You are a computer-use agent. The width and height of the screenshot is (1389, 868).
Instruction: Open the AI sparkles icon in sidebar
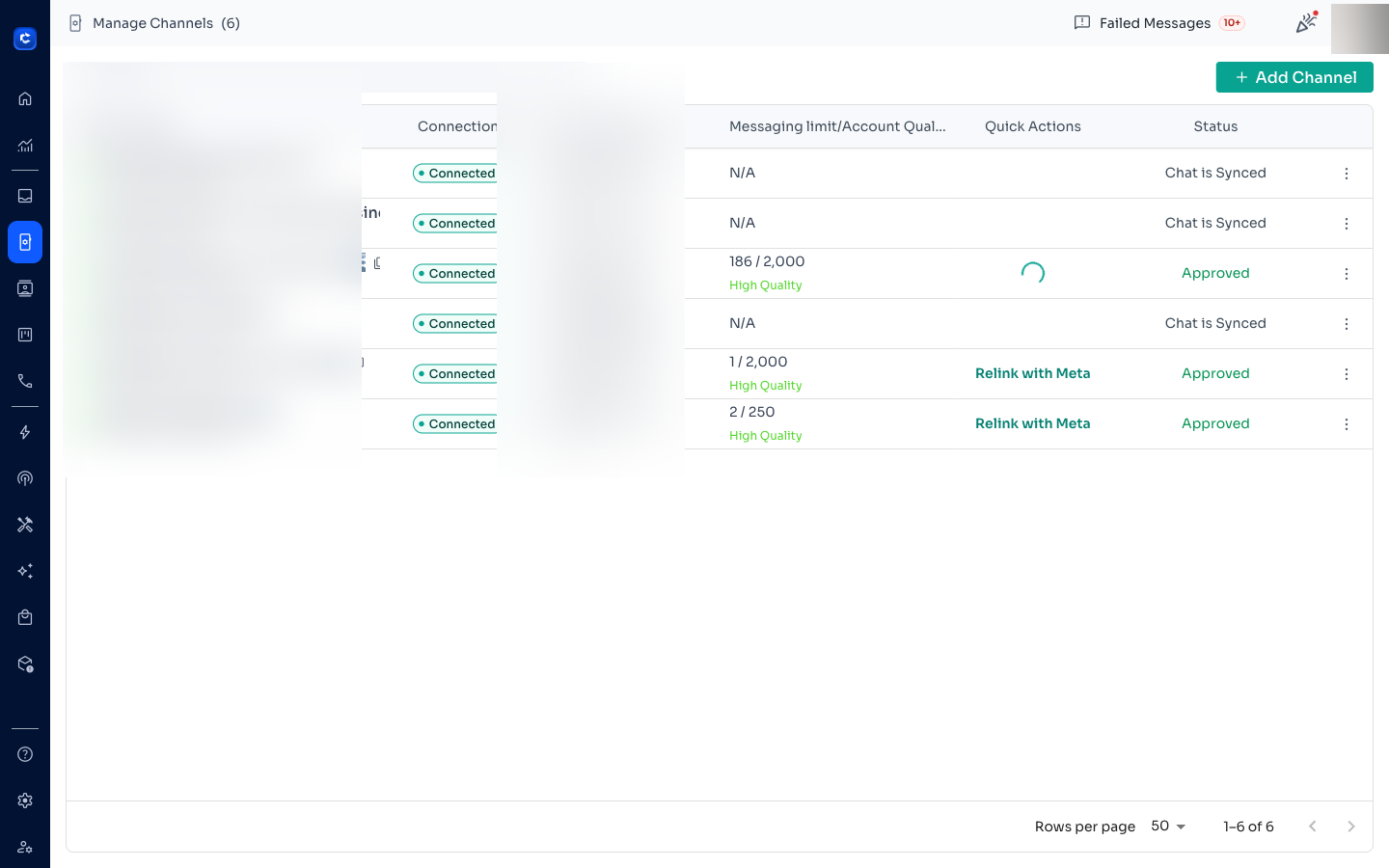click(x=25, y=571)
